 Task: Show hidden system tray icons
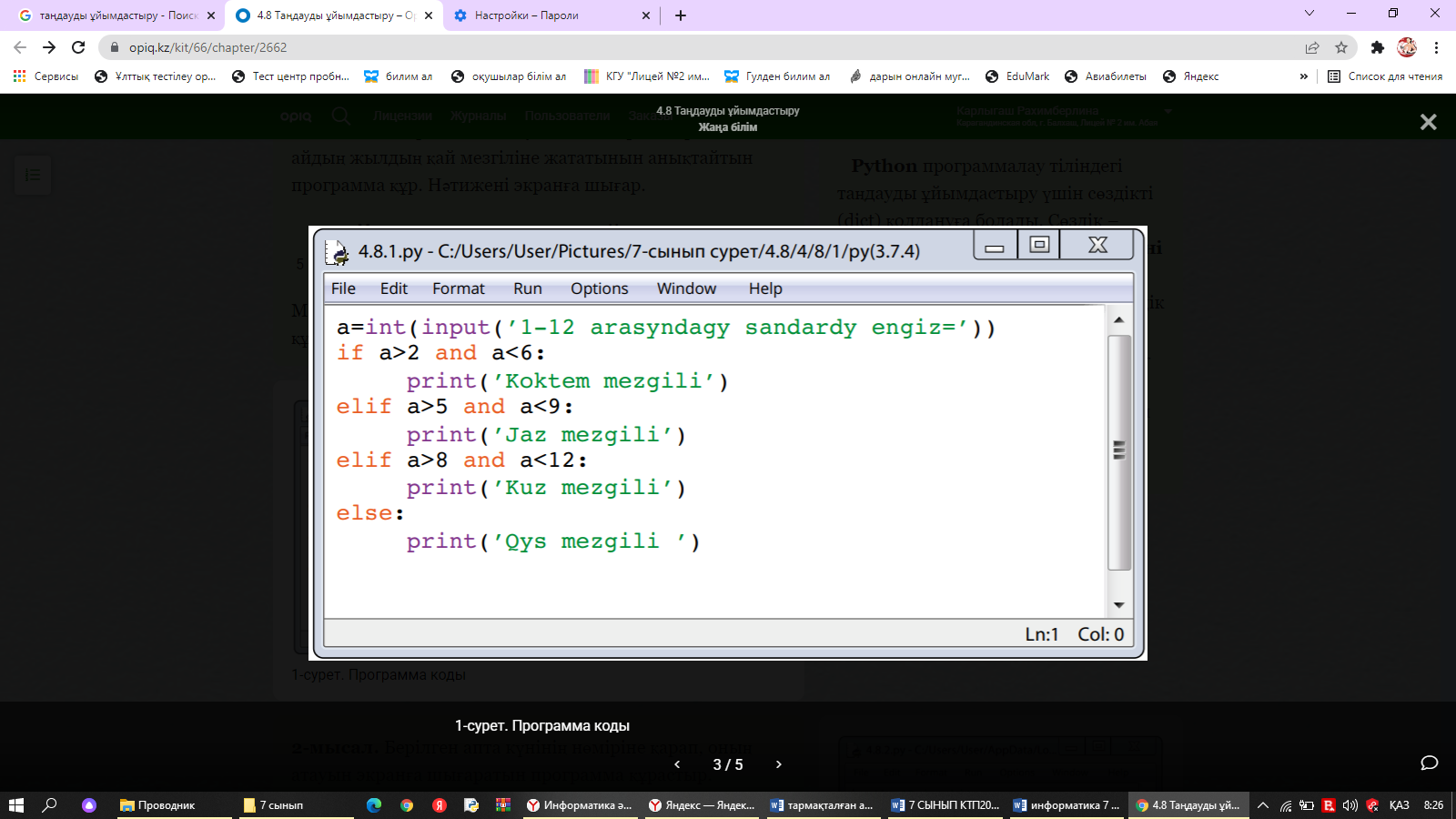coord(1263,805)
